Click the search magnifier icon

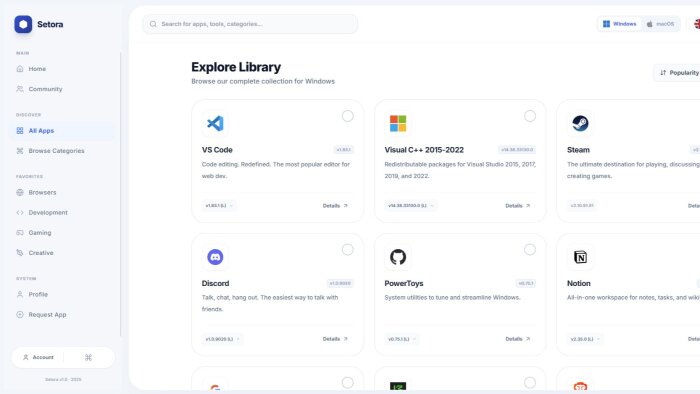pos(153,24)
